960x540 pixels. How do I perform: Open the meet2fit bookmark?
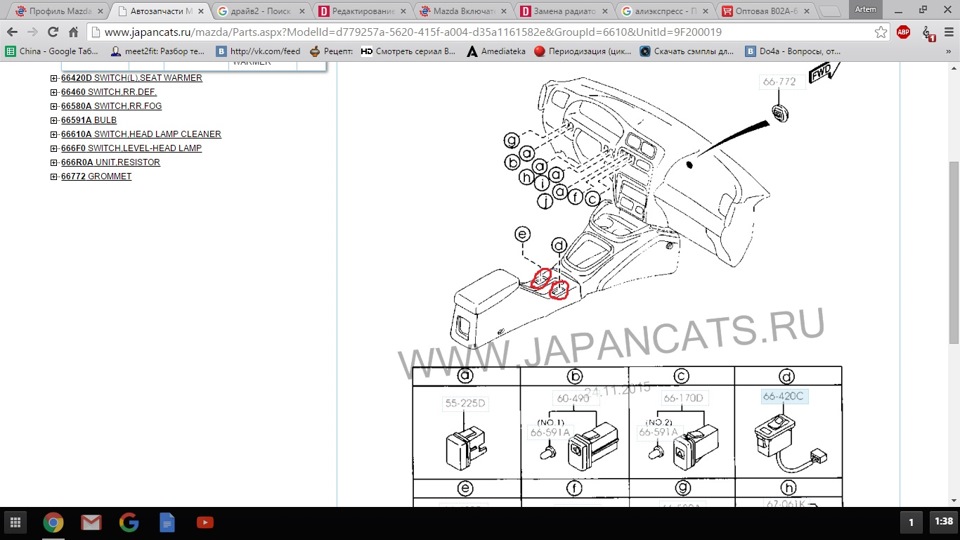coord(157,51)
